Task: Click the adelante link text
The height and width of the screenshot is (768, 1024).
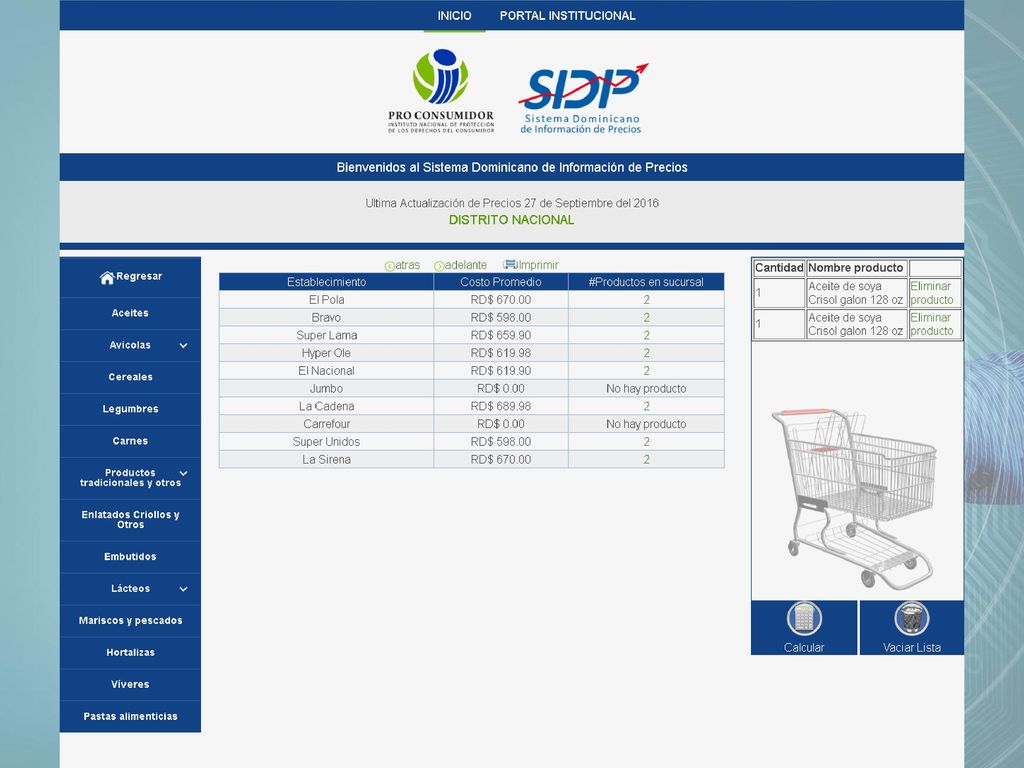Action: (x=466, y=265)
